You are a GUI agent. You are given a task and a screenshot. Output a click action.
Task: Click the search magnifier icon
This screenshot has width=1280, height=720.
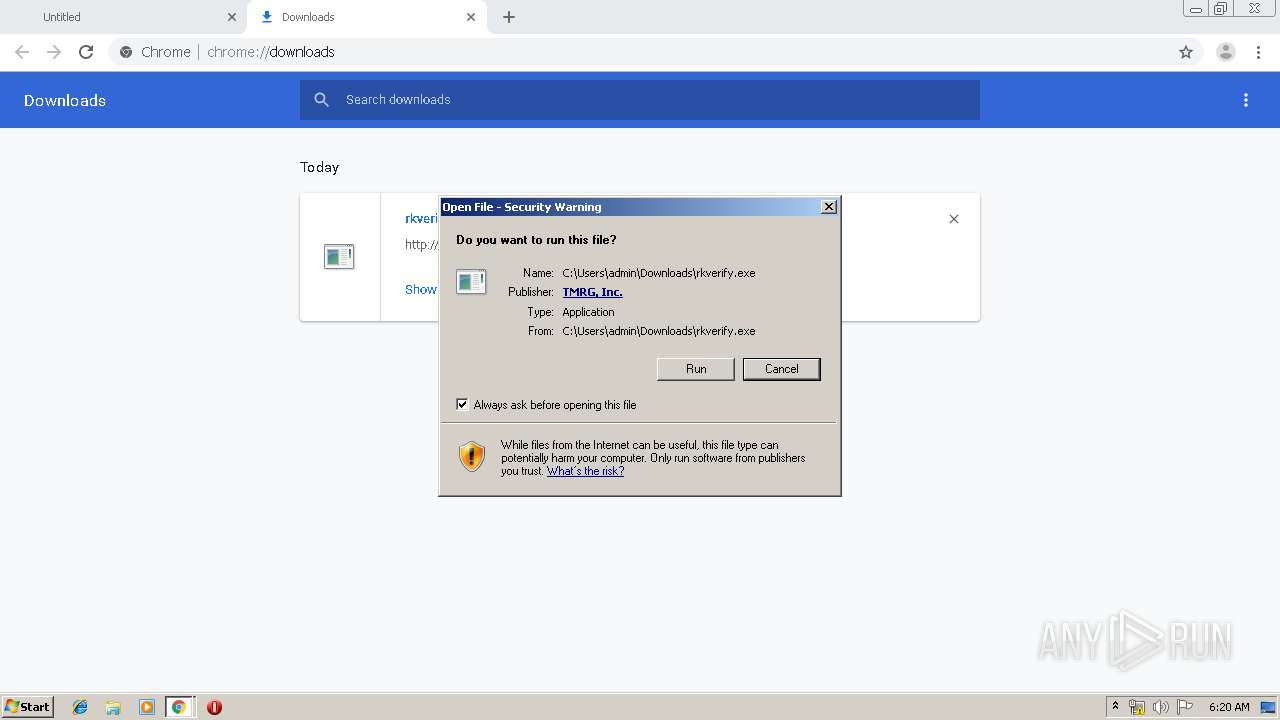point(321,100)
